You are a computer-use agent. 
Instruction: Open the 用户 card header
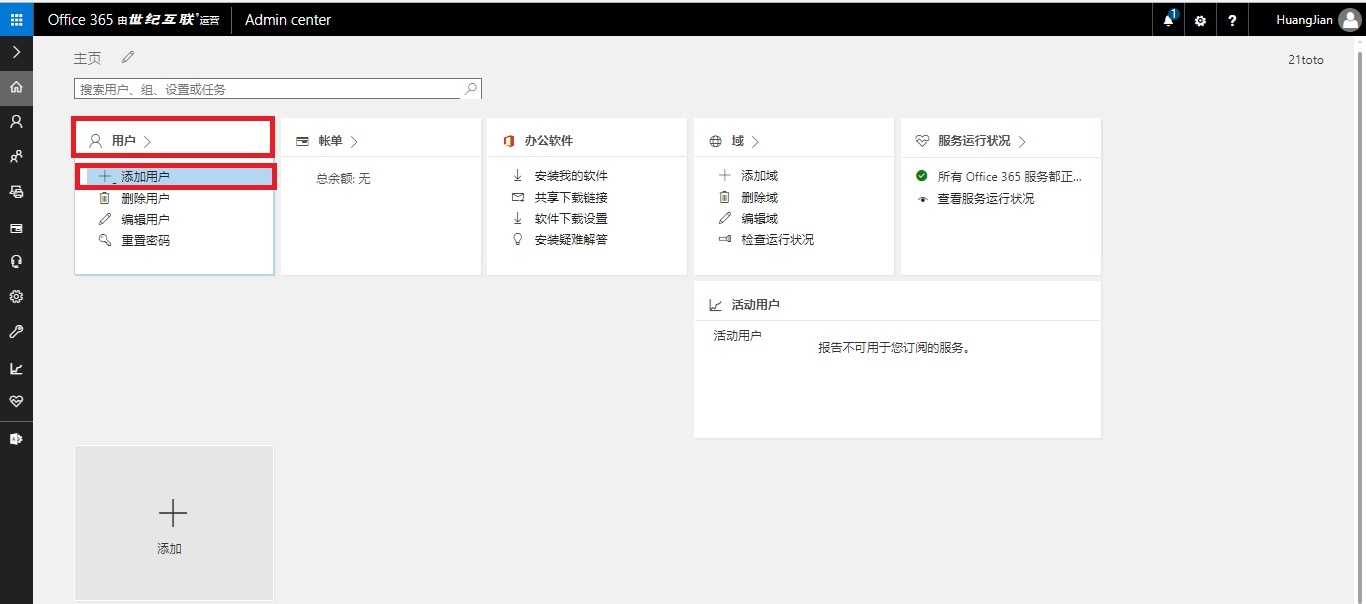pos(172,138)
